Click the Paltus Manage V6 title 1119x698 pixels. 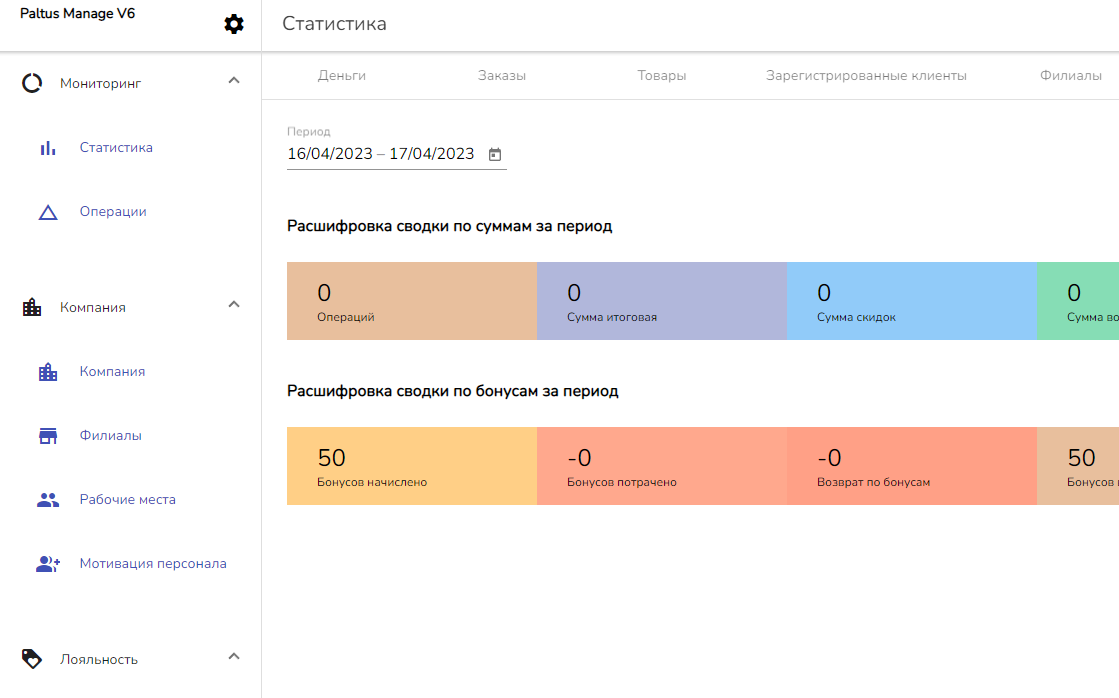point(77,14)
